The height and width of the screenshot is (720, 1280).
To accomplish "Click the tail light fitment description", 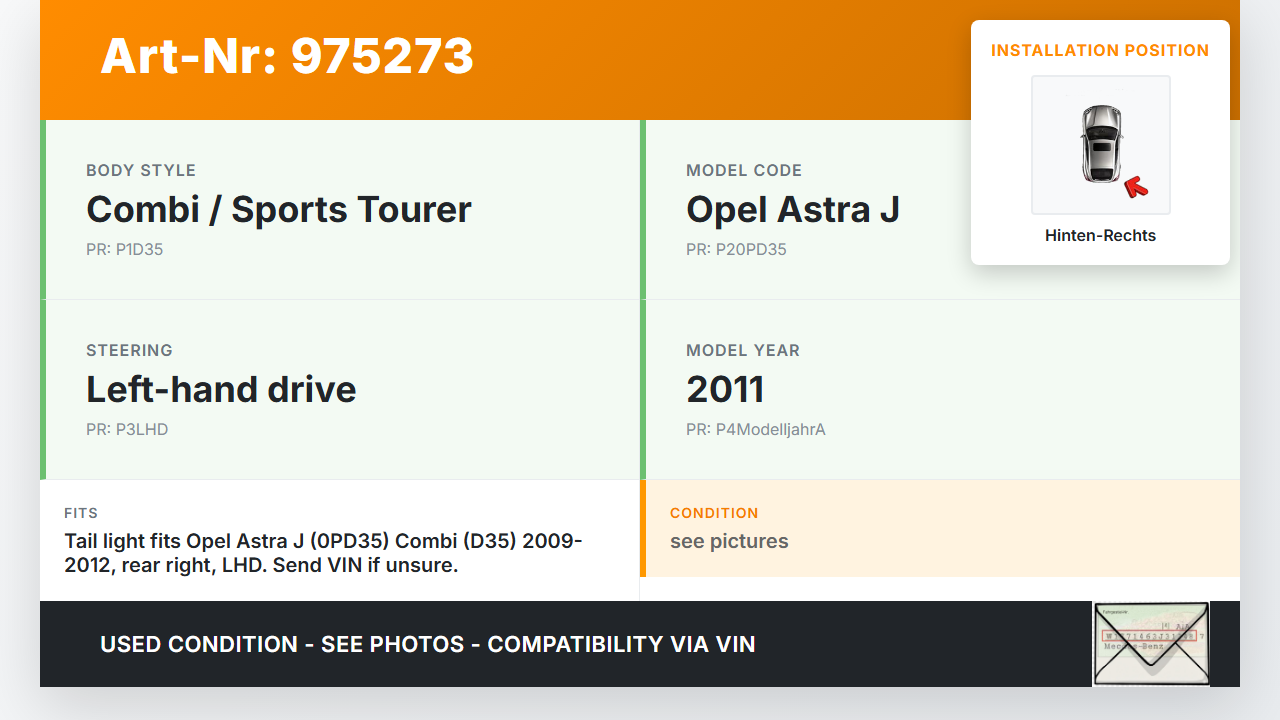I will tap(323, 553).
